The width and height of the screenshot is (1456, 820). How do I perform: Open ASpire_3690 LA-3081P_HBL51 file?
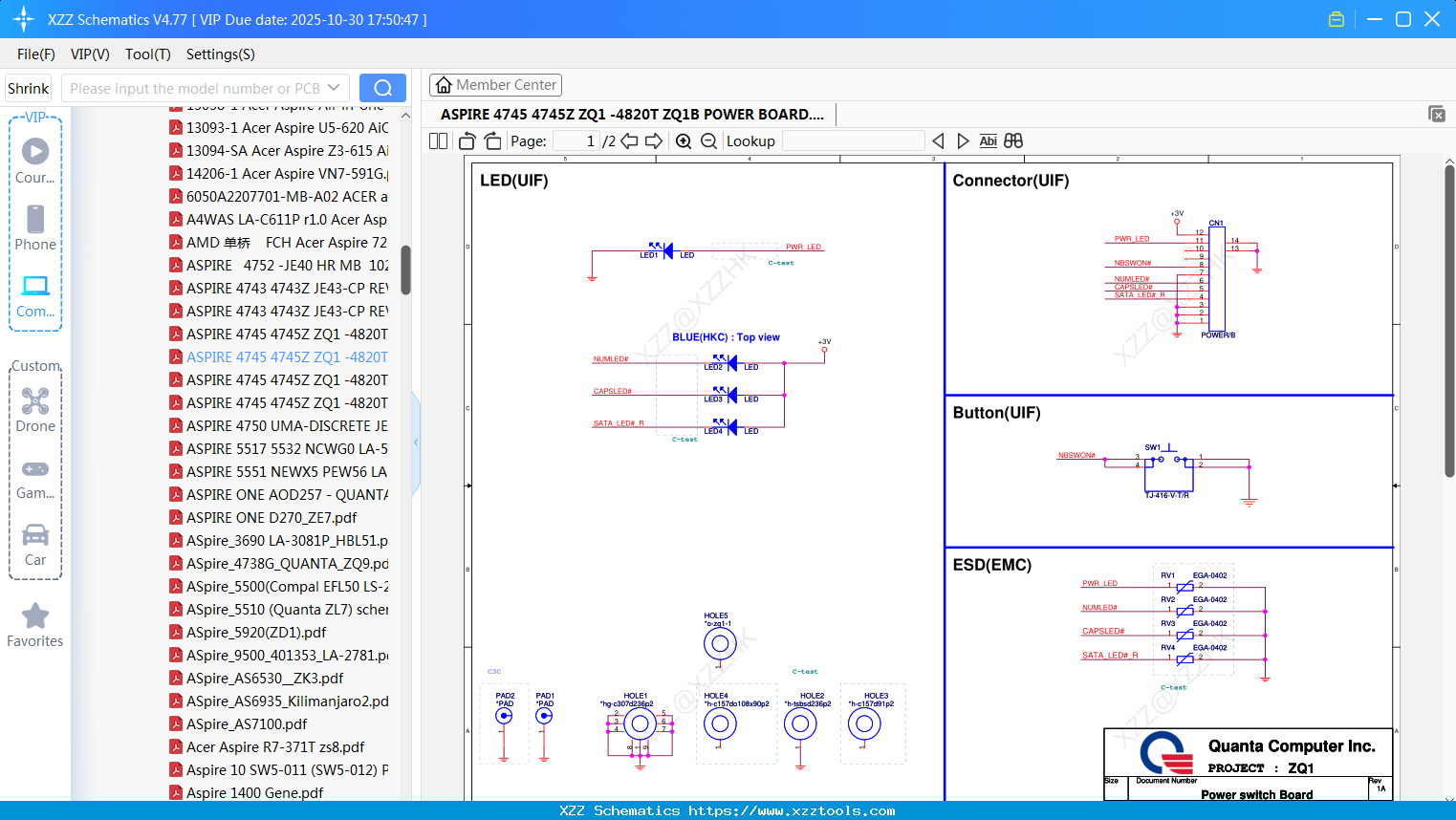pos(279,541)
